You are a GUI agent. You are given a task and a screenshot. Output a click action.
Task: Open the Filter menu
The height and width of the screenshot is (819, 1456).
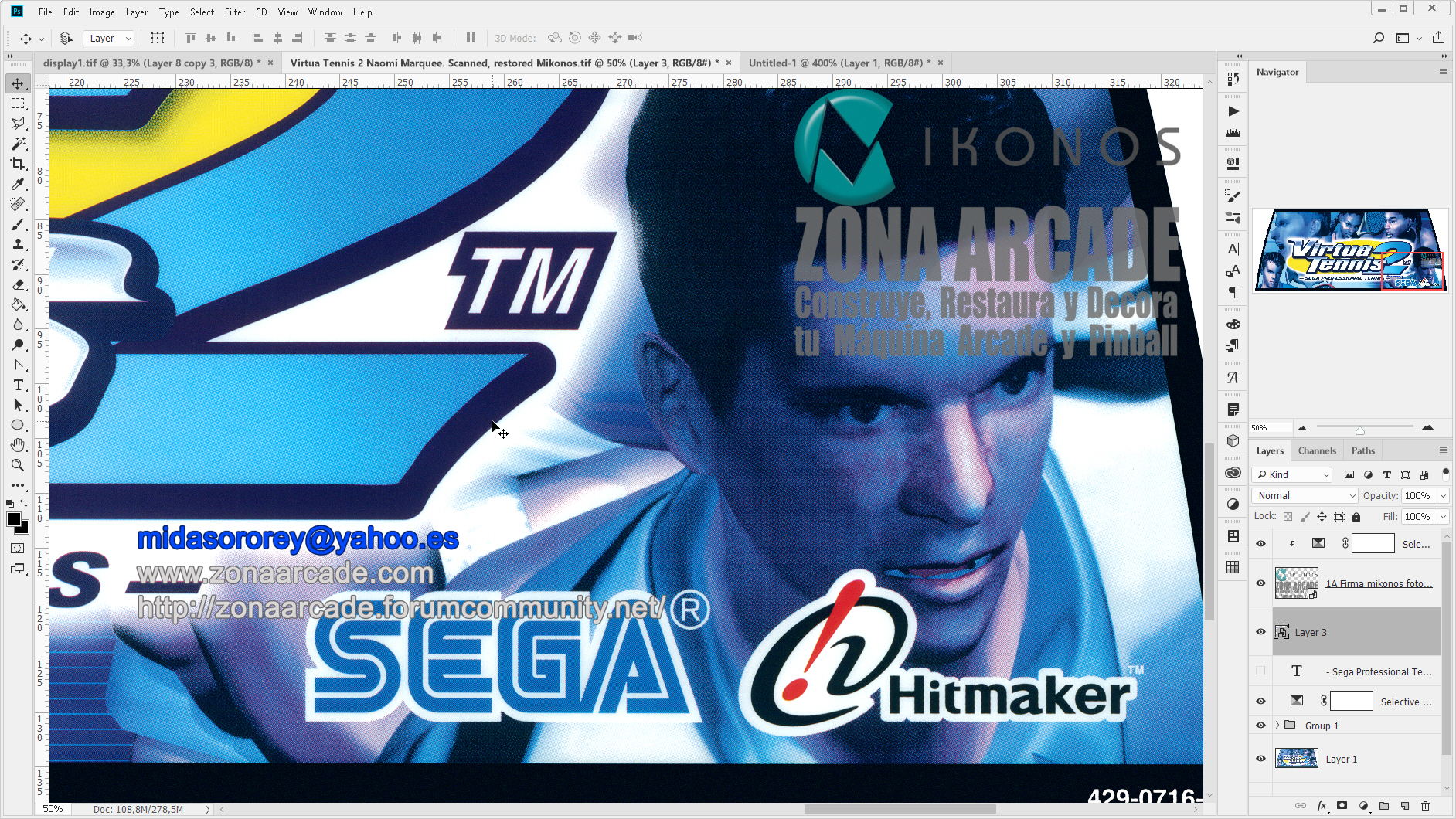[x=235, y=12]
